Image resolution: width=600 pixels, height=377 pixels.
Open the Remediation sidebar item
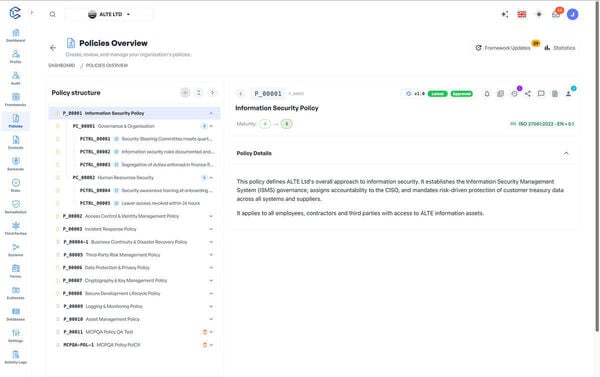tap(16, 207)
